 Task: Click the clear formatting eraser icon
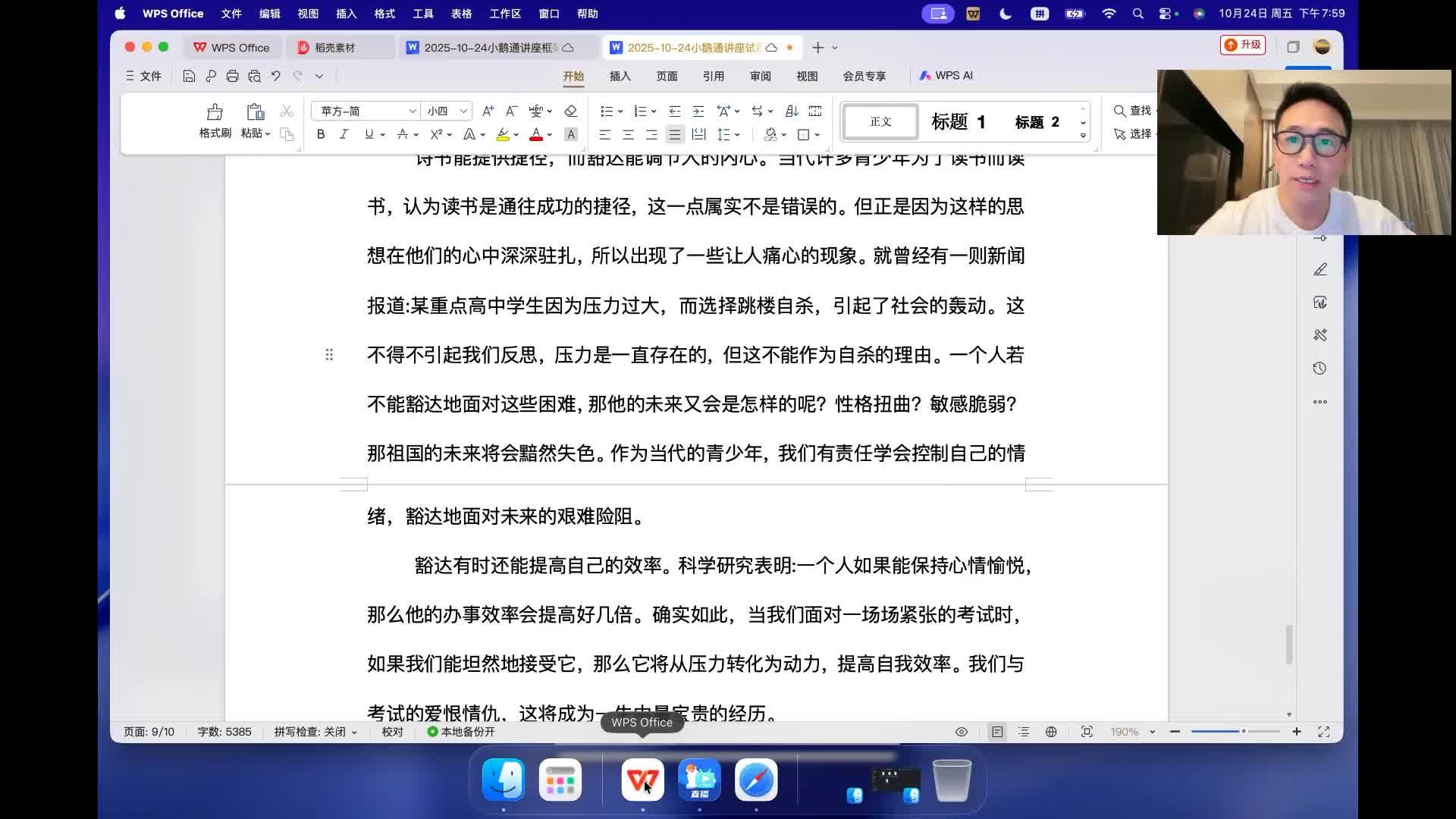[x=571, y=111]
